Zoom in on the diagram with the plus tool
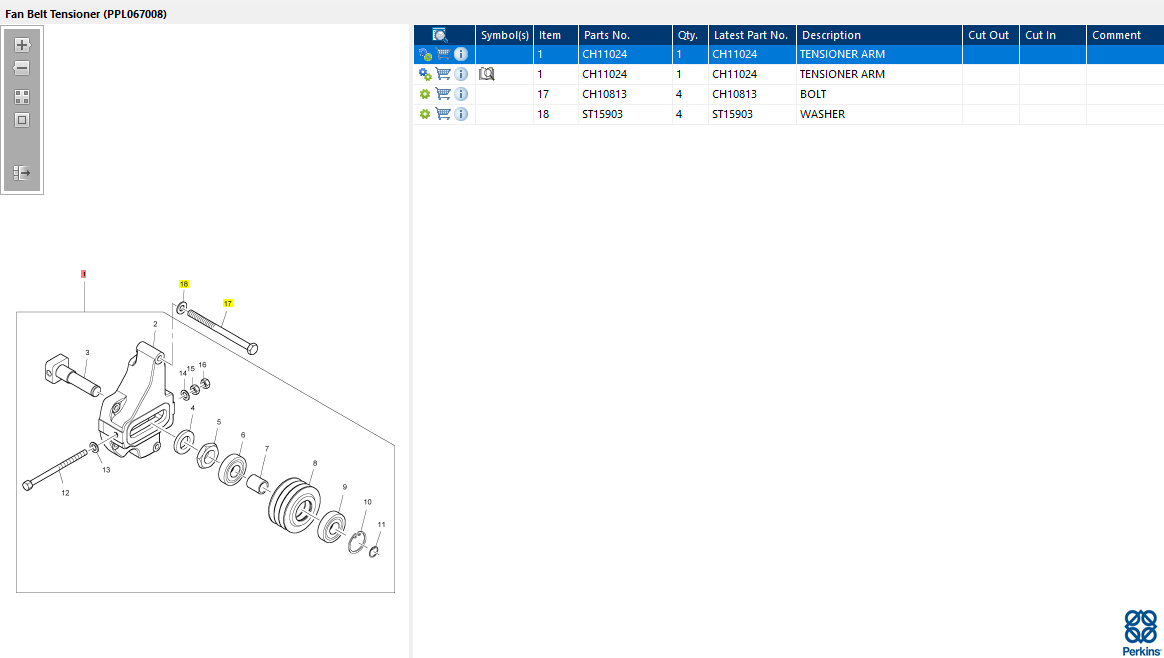Viewport: 1164px width, 658px height. coord(22,45)
